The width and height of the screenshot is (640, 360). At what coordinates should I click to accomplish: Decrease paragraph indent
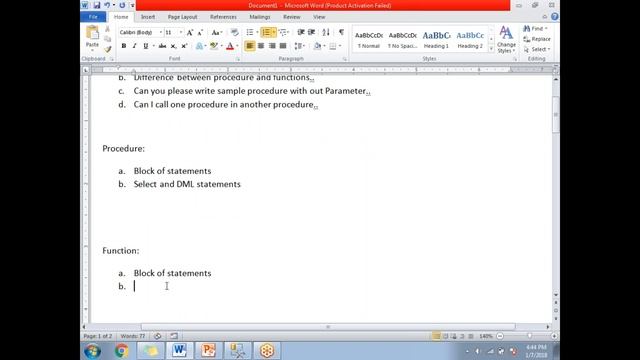point(301,32)
